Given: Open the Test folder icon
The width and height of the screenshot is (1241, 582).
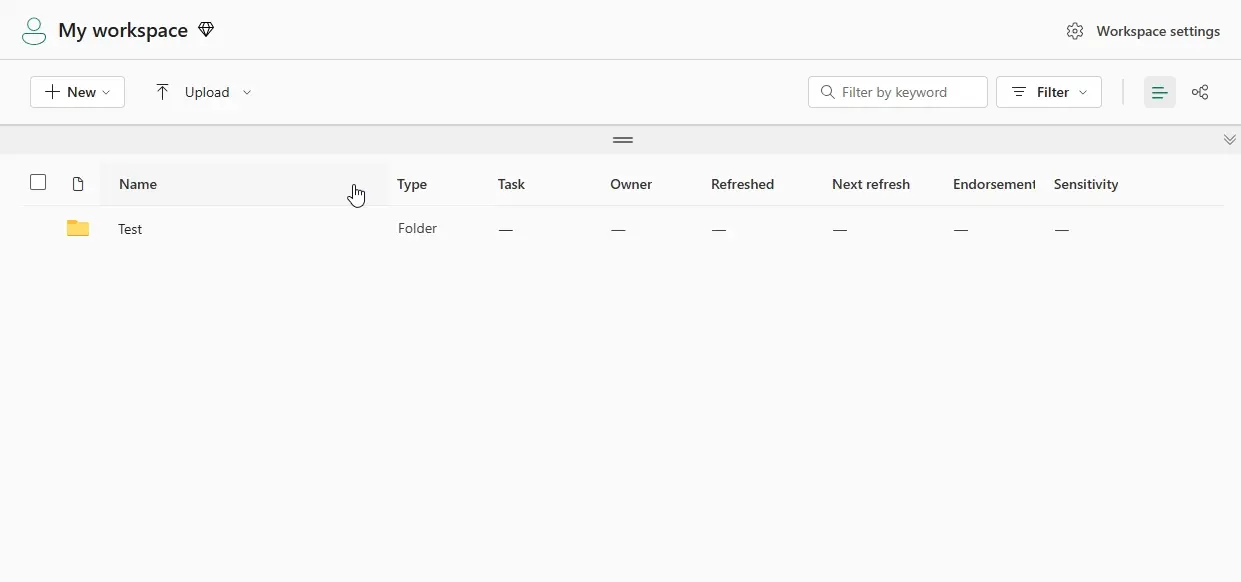Looking at the screenshot, I should point(78,228).
